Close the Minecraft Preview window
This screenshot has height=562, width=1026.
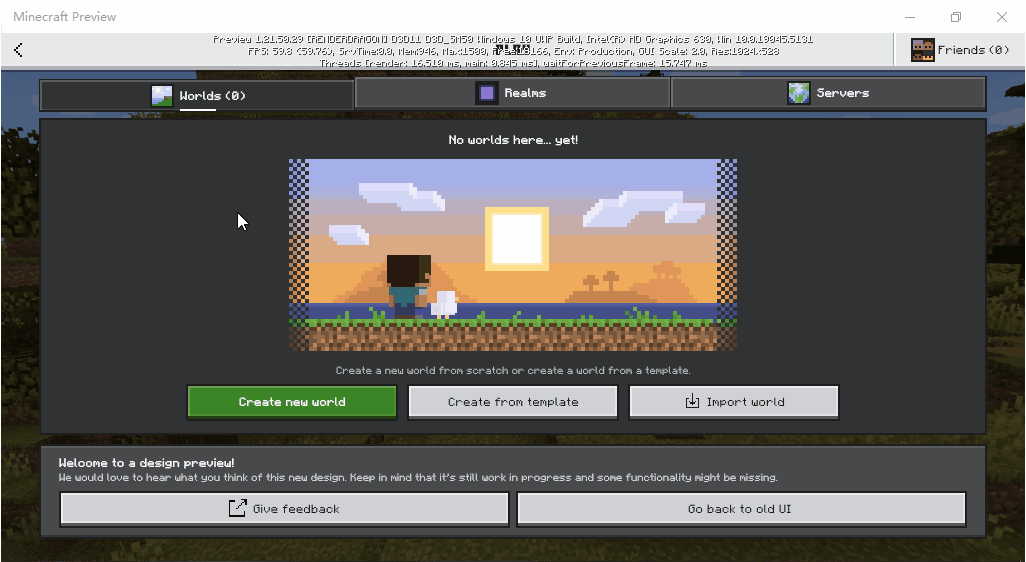tap(1002, 17)
